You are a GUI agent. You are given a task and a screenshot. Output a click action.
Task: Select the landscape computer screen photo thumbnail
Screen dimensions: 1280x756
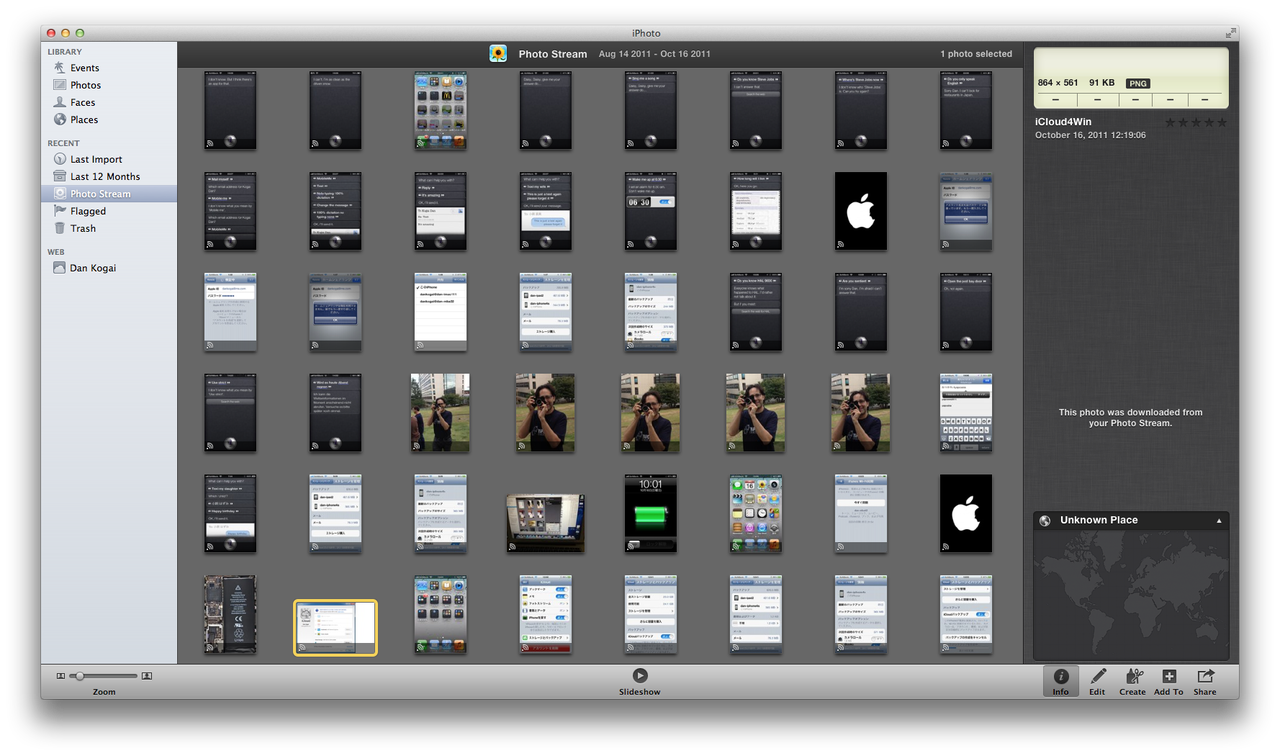[x=545, y=523]
